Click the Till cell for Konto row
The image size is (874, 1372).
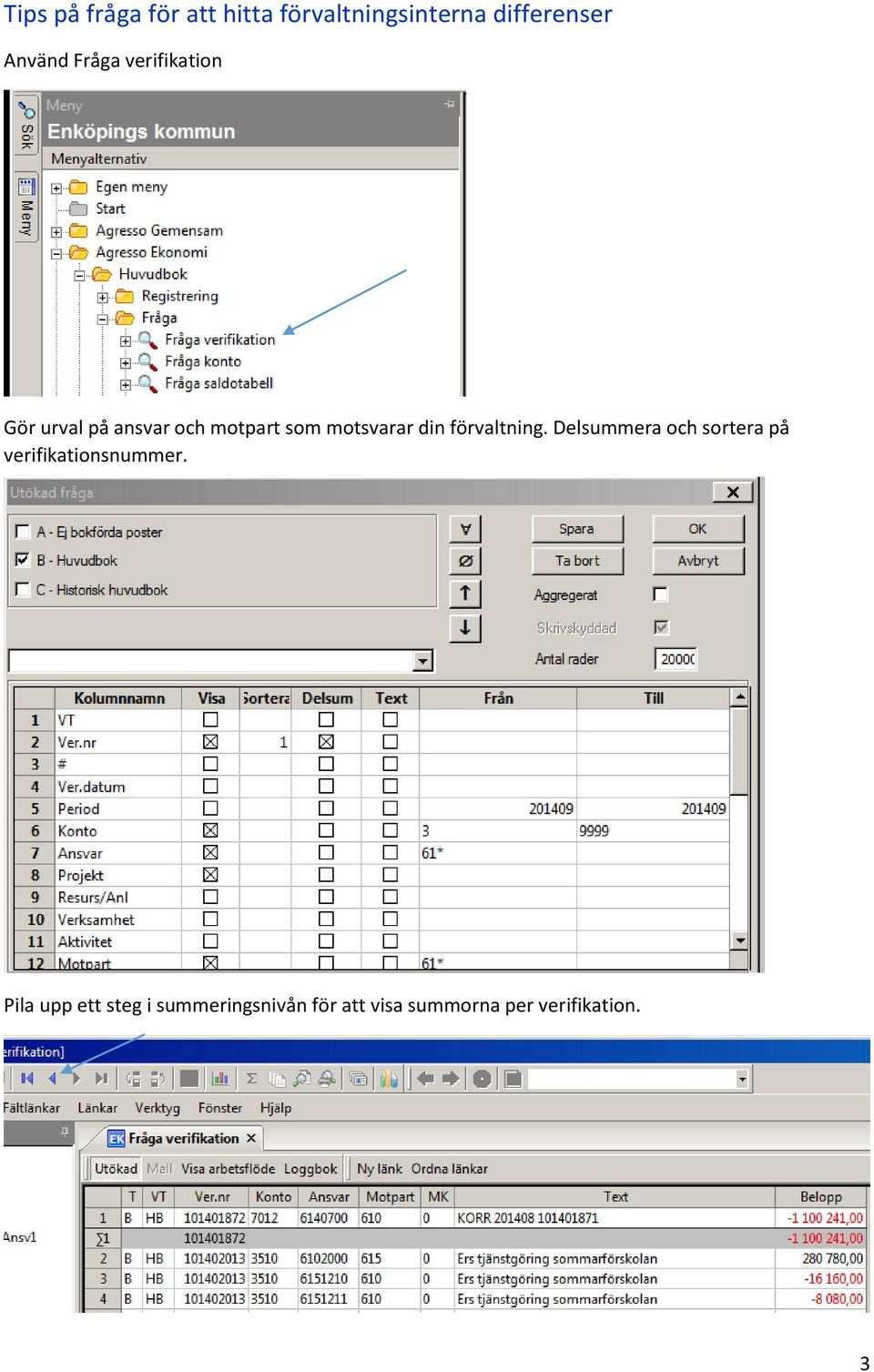(x=653, y=830)
